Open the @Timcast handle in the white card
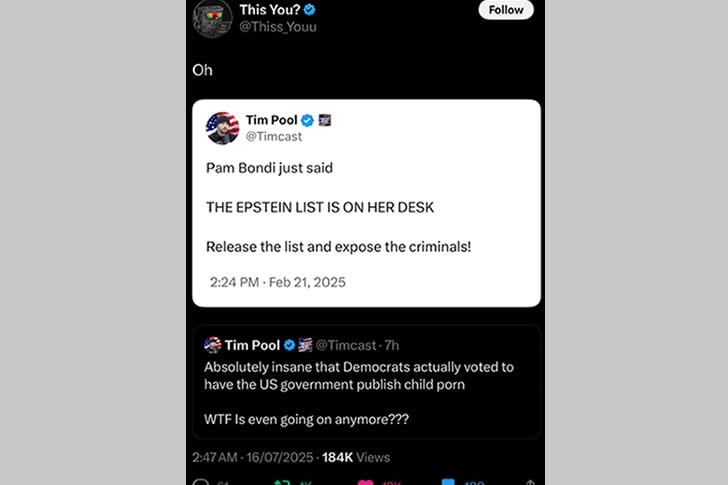The height and width of the screenshot is (485, 728). tap(273, 137)
